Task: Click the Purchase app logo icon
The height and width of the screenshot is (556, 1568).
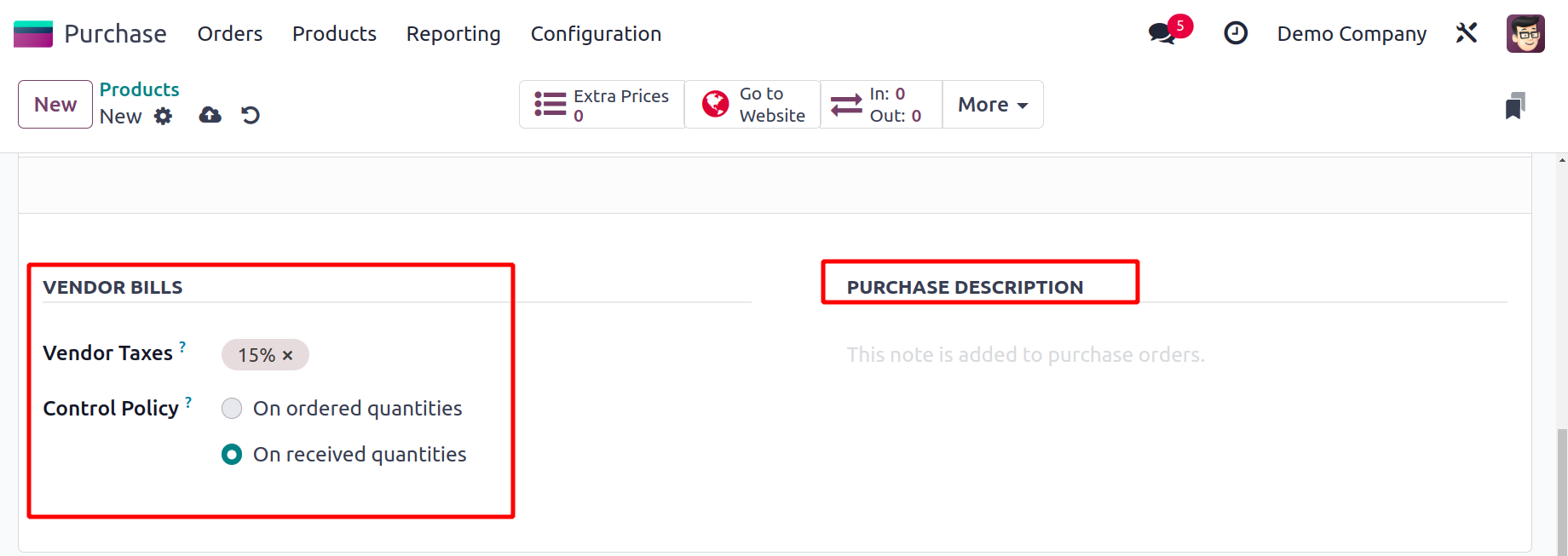Action: (33, 34)
